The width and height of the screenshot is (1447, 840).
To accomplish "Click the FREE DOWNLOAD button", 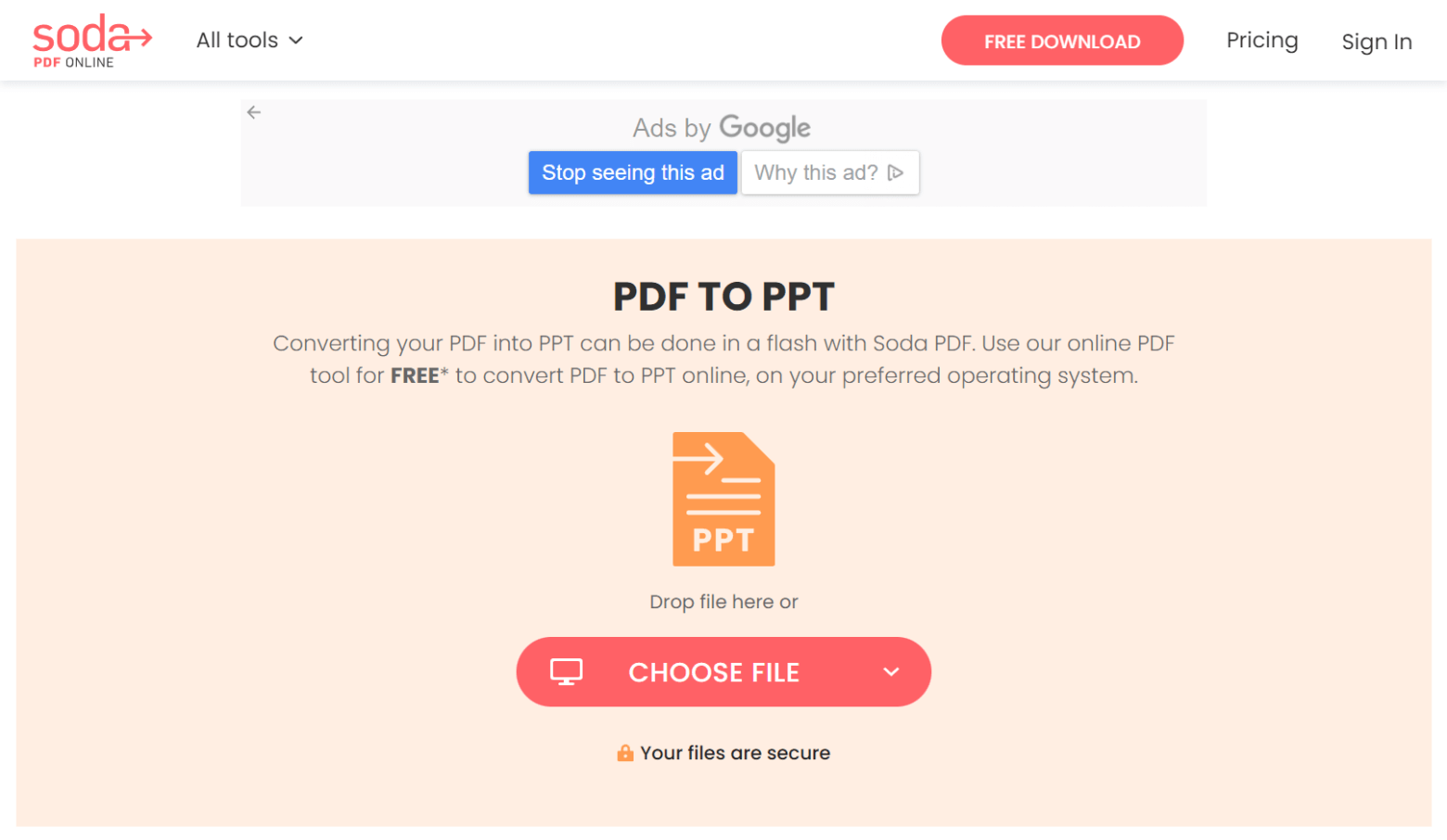I will click(1061, 41).
